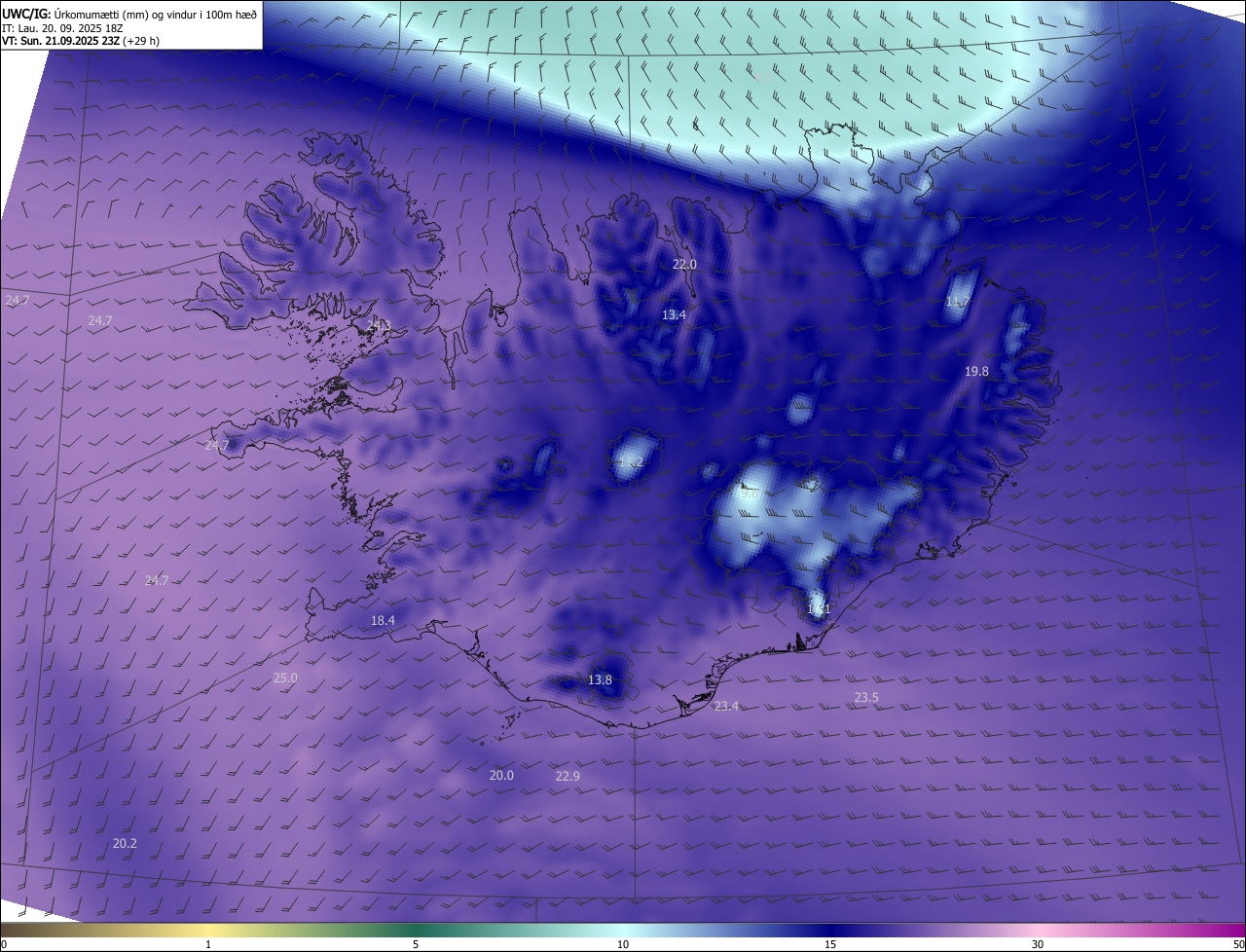1246x952 pixels.
Task: Click the 13.8 value on the map
Action: 600,680
